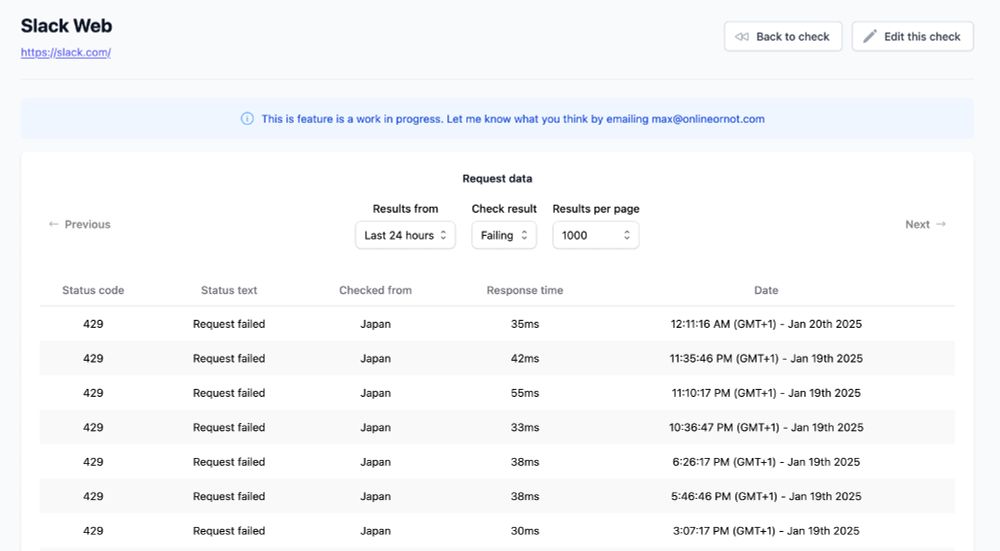Image resolution: width=1000 pixels, height=551 pixels.
Task: Click the rewind icon beside Back to check
Action: coord(741,37)
